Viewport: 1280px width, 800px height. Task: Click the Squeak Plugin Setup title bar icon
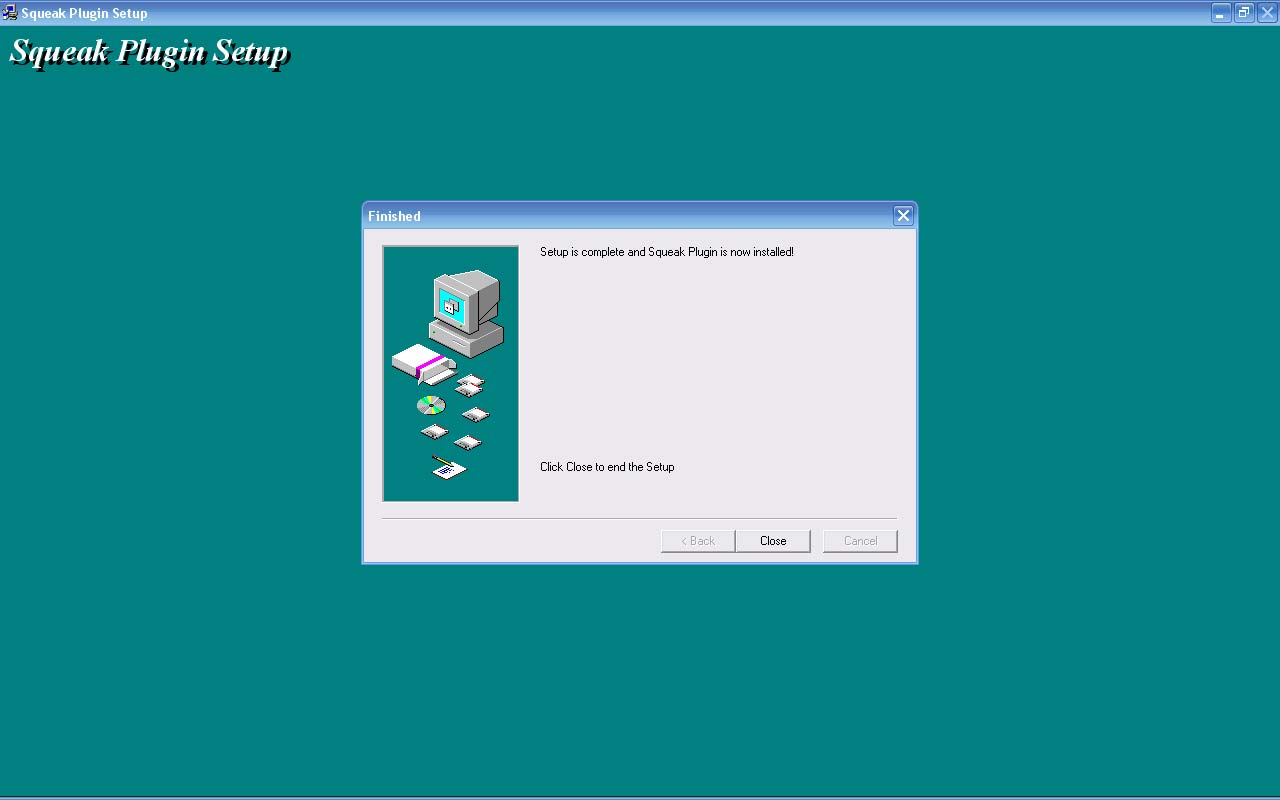[x=10, y=13]
